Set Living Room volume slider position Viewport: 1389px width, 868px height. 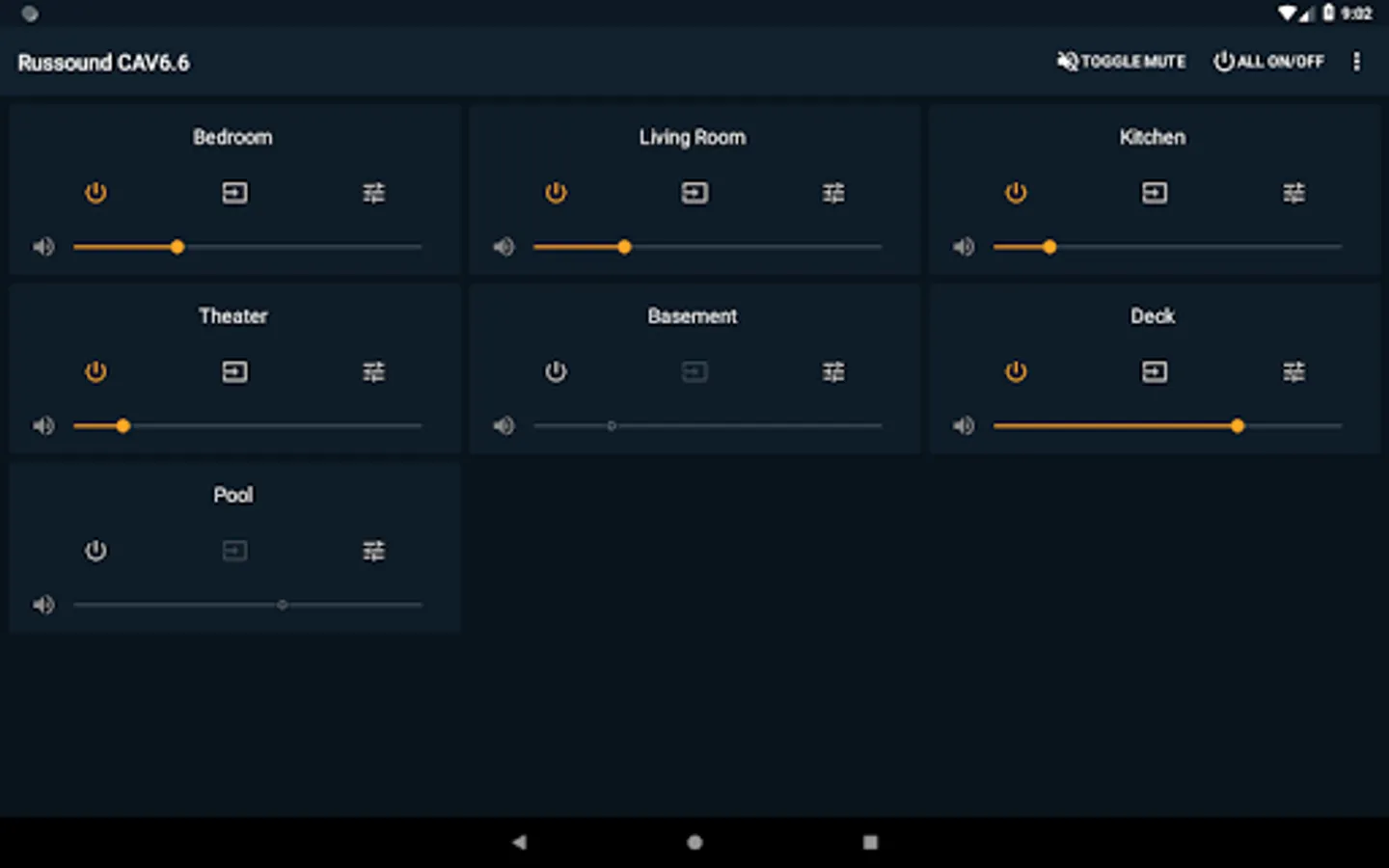[x=708, y=247]
